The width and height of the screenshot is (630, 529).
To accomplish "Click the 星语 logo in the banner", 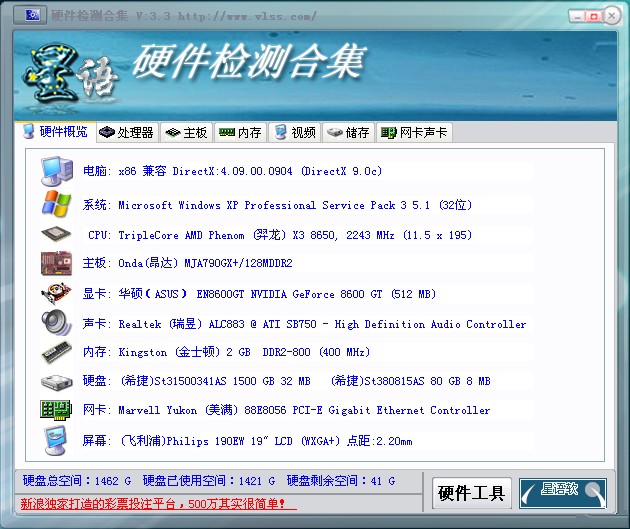I will click(70, 74).
